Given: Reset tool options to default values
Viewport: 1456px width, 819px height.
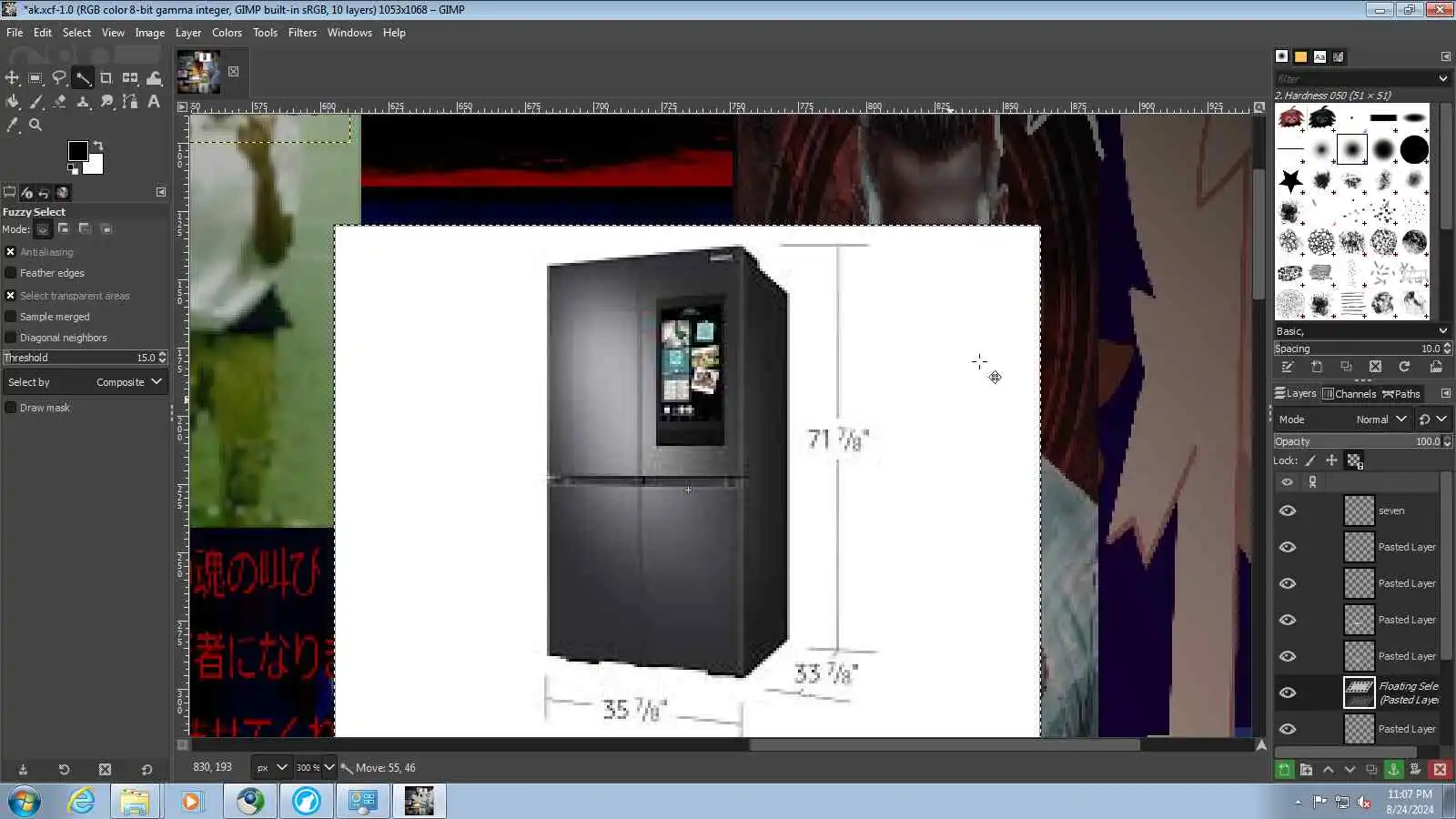Looking at the screenshot, I should (x=147, y=770).
